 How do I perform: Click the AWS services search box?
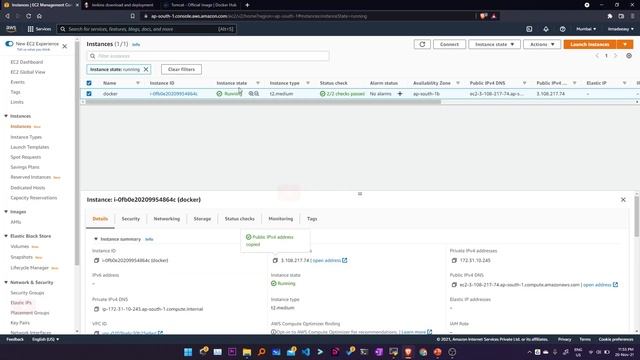[147, 29]
